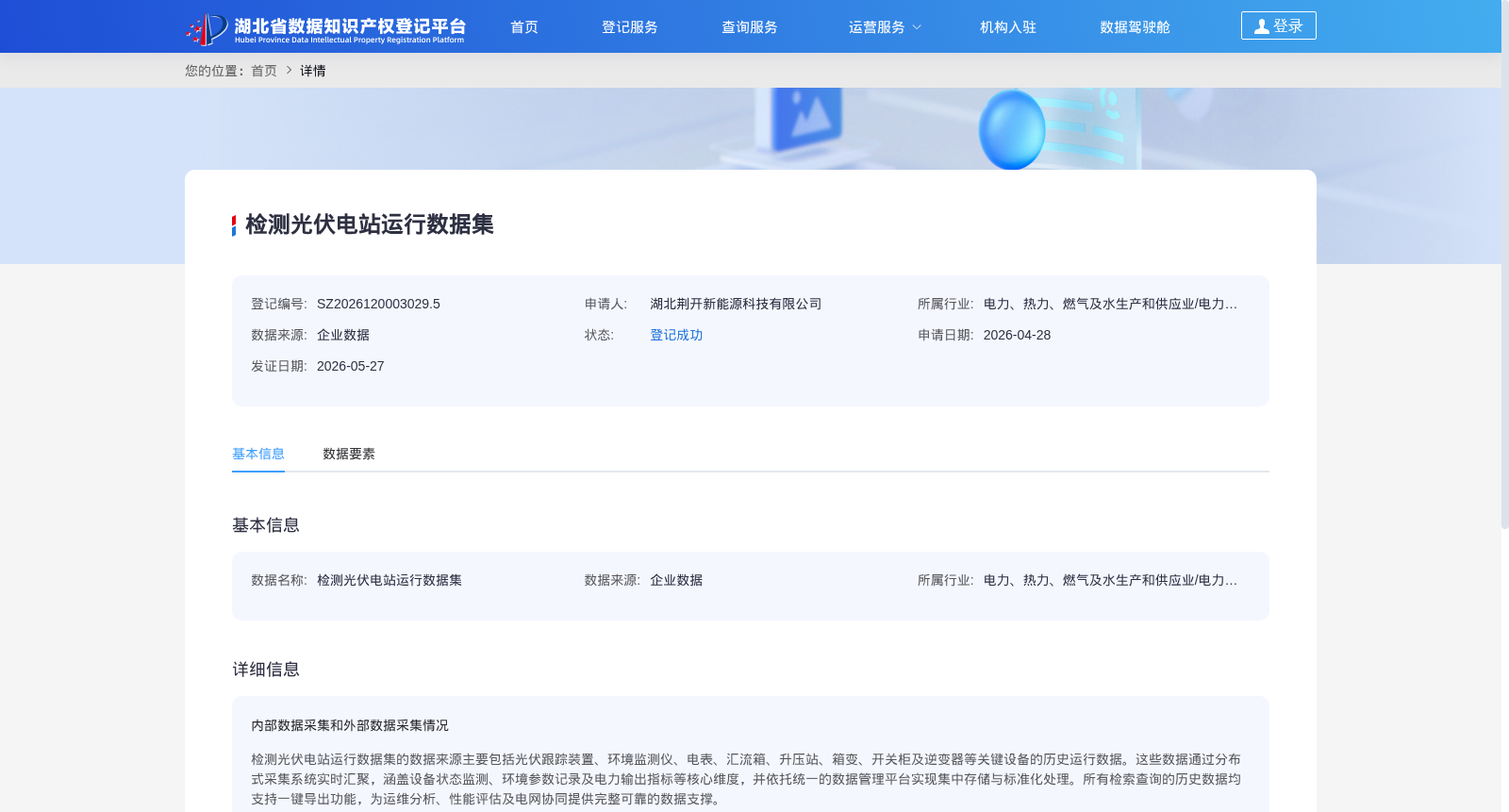Click application date 2026-04-28
The height and width of the screenshot is (812, 1509).
click(x=1017, y=335)
